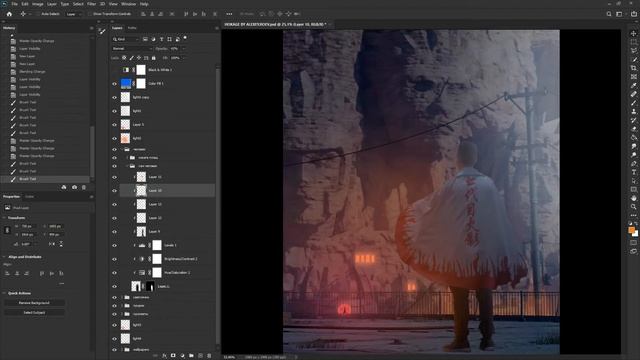The height and width of the screenshot is (360, 640).
Task: Show the hidden Black & White 1 layer
Action: coord(114,70)
